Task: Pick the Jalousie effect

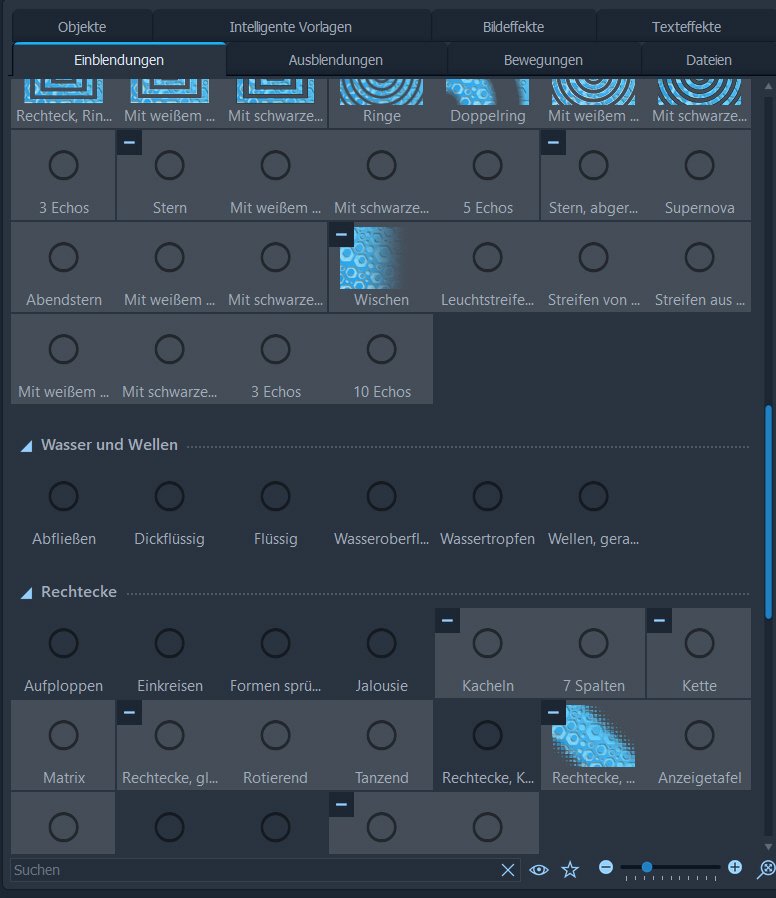Action: tap(381, 655)
